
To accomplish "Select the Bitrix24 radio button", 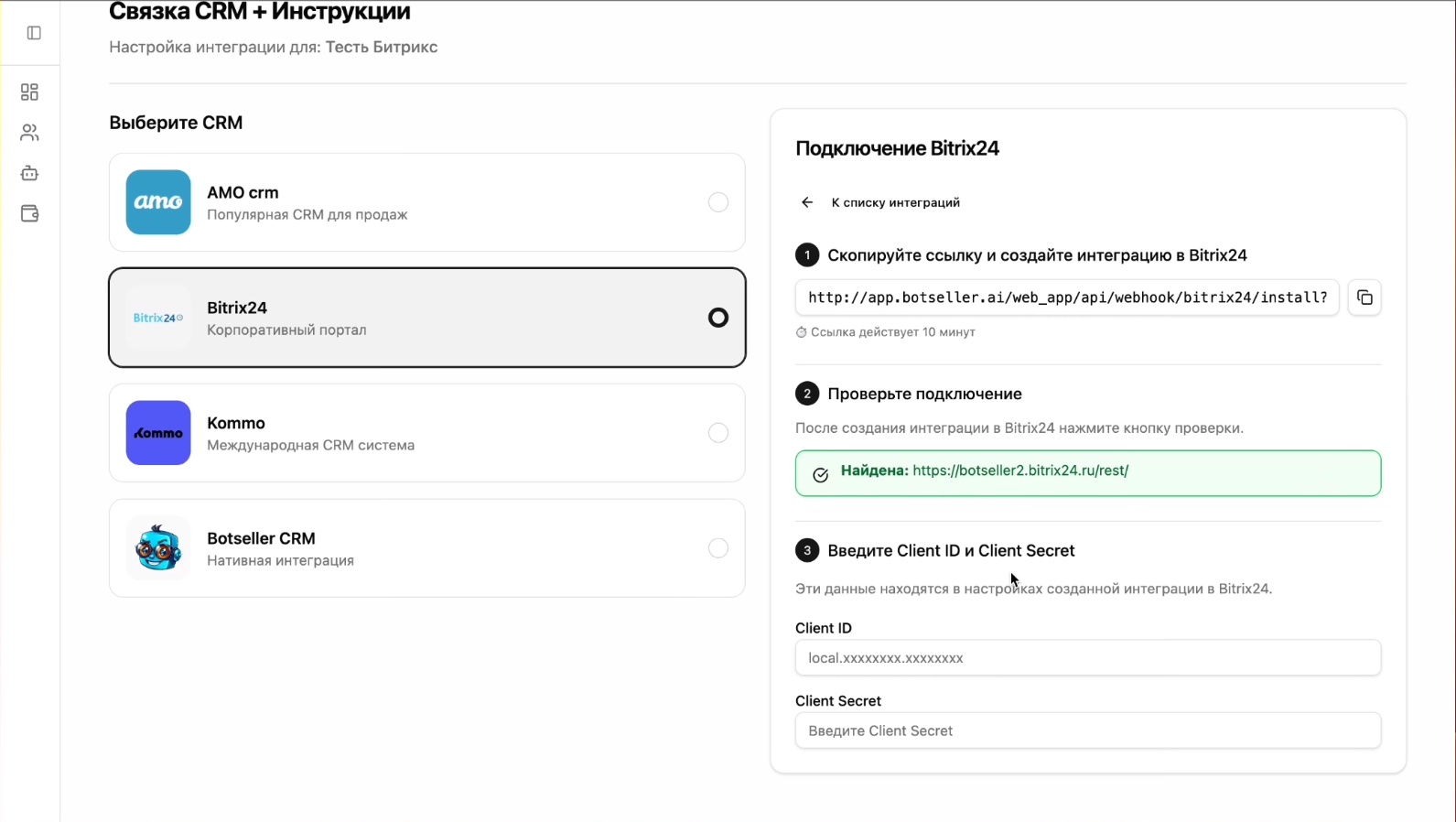I will [718, 318].
